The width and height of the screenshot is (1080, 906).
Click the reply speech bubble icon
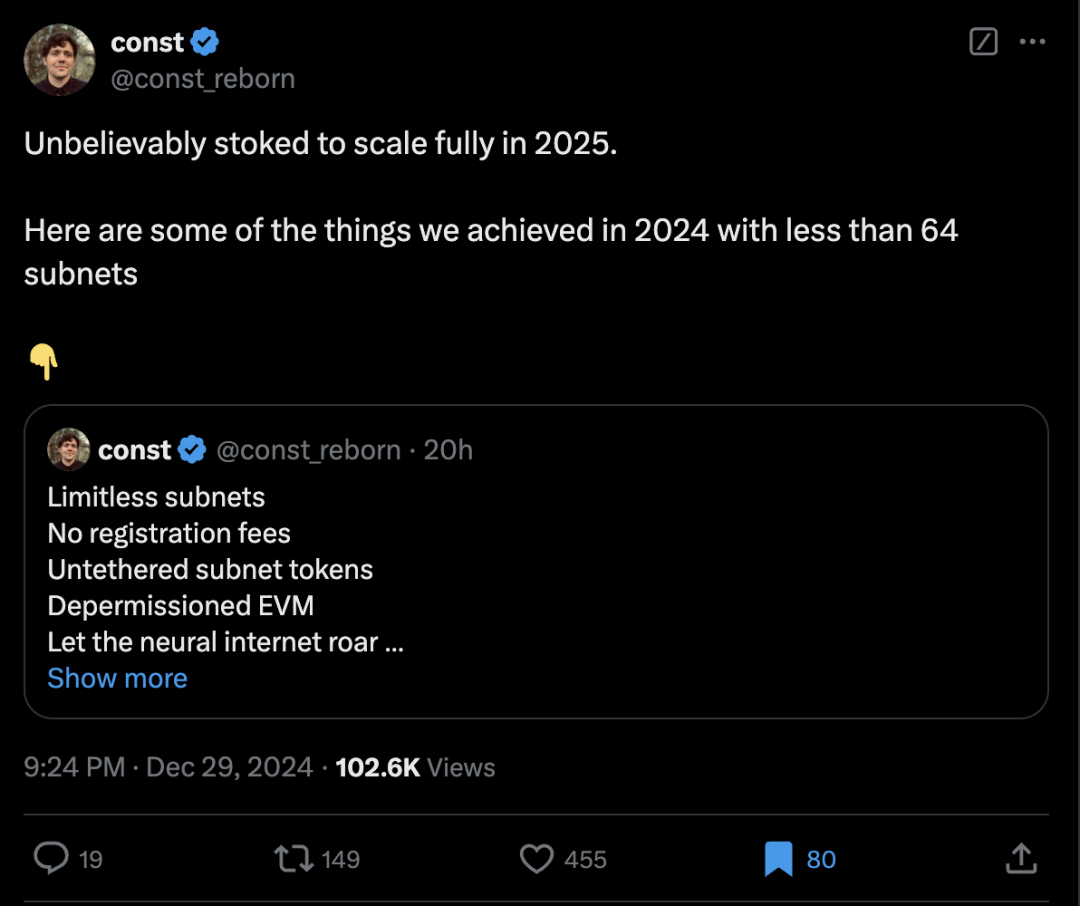pos(51,858)
